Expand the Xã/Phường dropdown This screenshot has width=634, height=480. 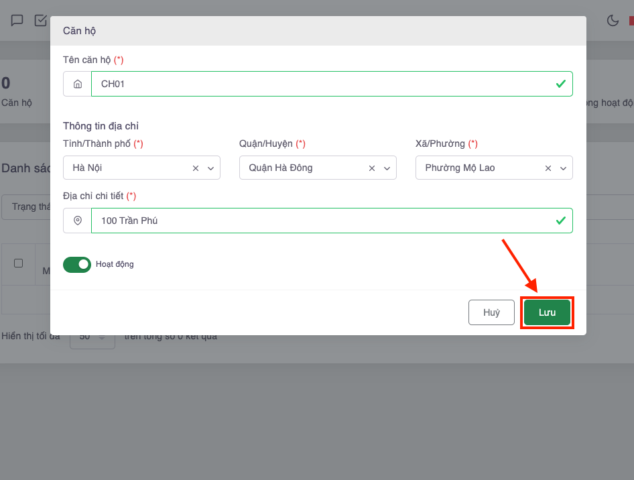pyautogui.click(x=563, y=168)
